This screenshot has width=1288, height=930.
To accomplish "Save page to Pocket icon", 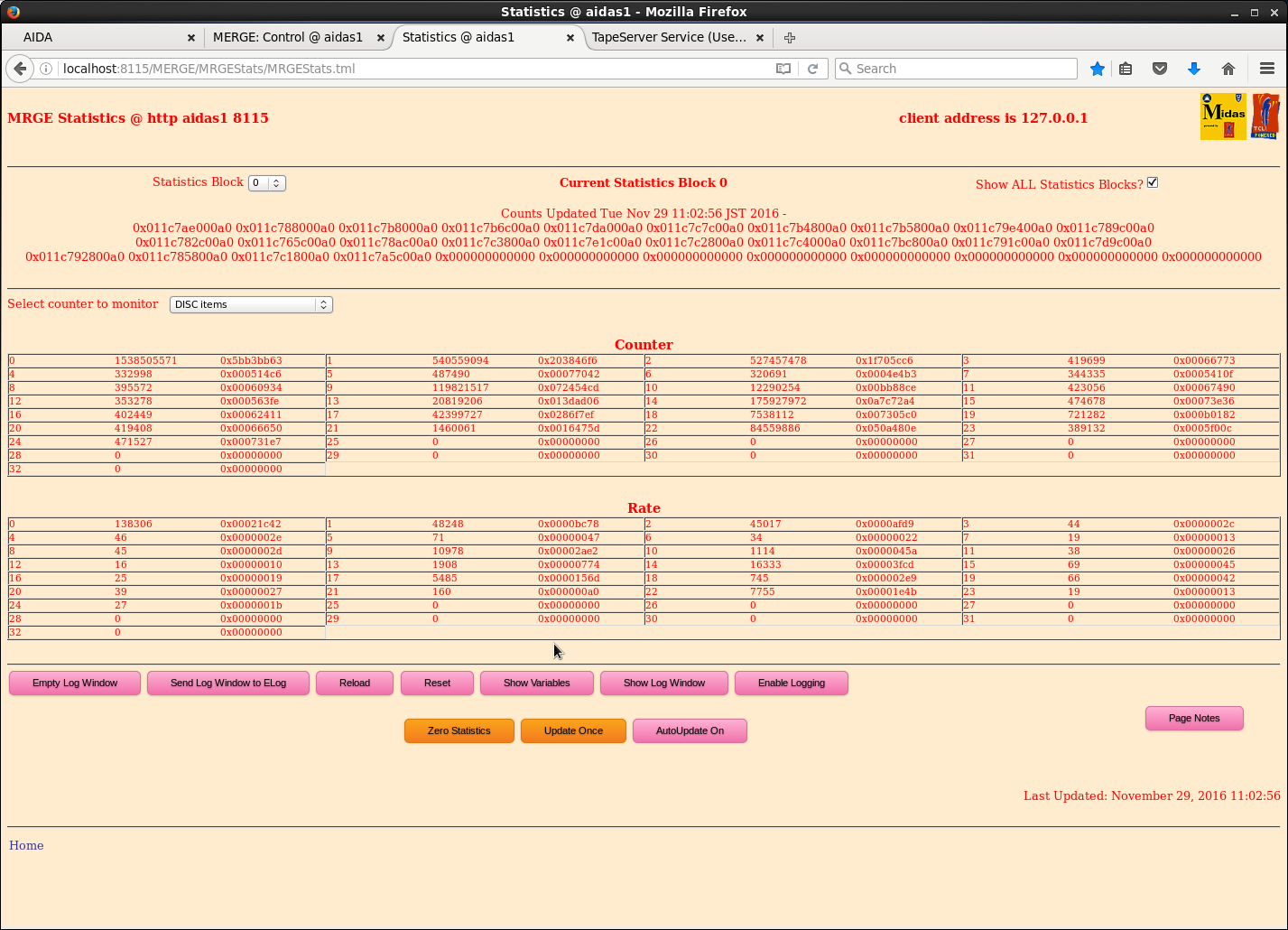I will pos(1160,69).
